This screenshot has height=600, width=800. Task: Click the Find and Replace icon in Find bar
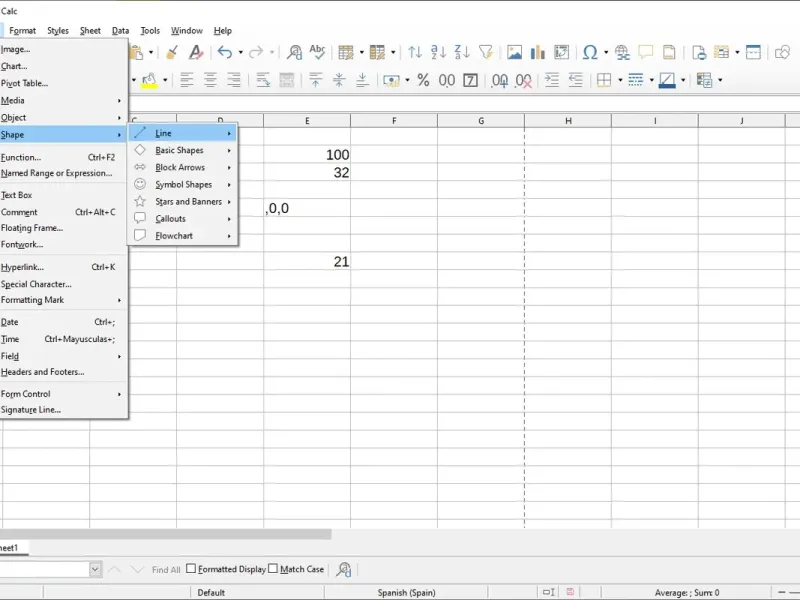pyautogui.click(x=344, y=569)
